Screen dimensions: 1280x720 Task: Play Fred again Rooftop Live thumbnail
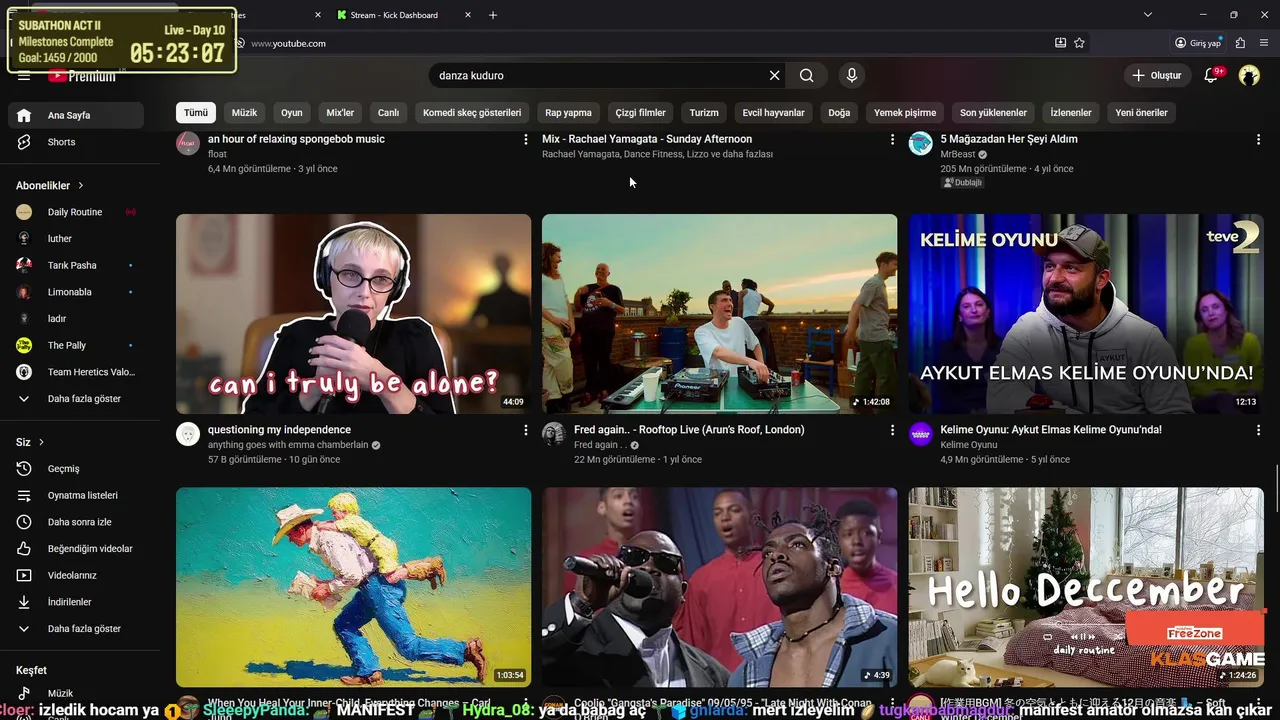(x=720, y=314)
